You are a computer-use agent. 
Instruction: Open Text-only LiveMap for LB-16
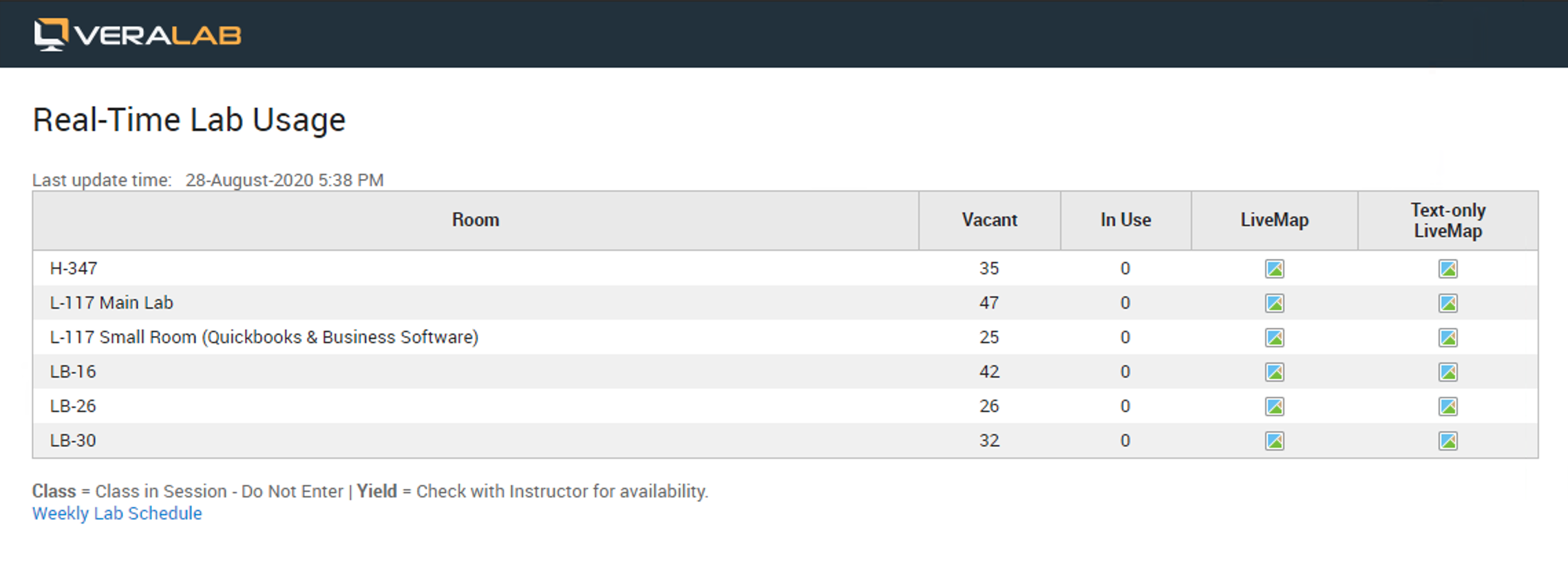[x=1448, y=372]
